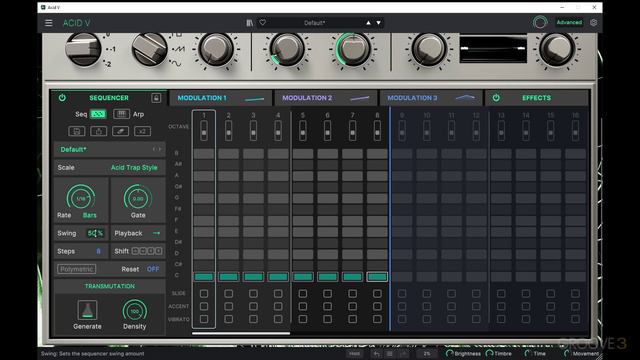Image resolution: width=640 pixels, height=360 pixels.
Task: Open the Modulation 2 tab
Action: click(x=326, y=98)
